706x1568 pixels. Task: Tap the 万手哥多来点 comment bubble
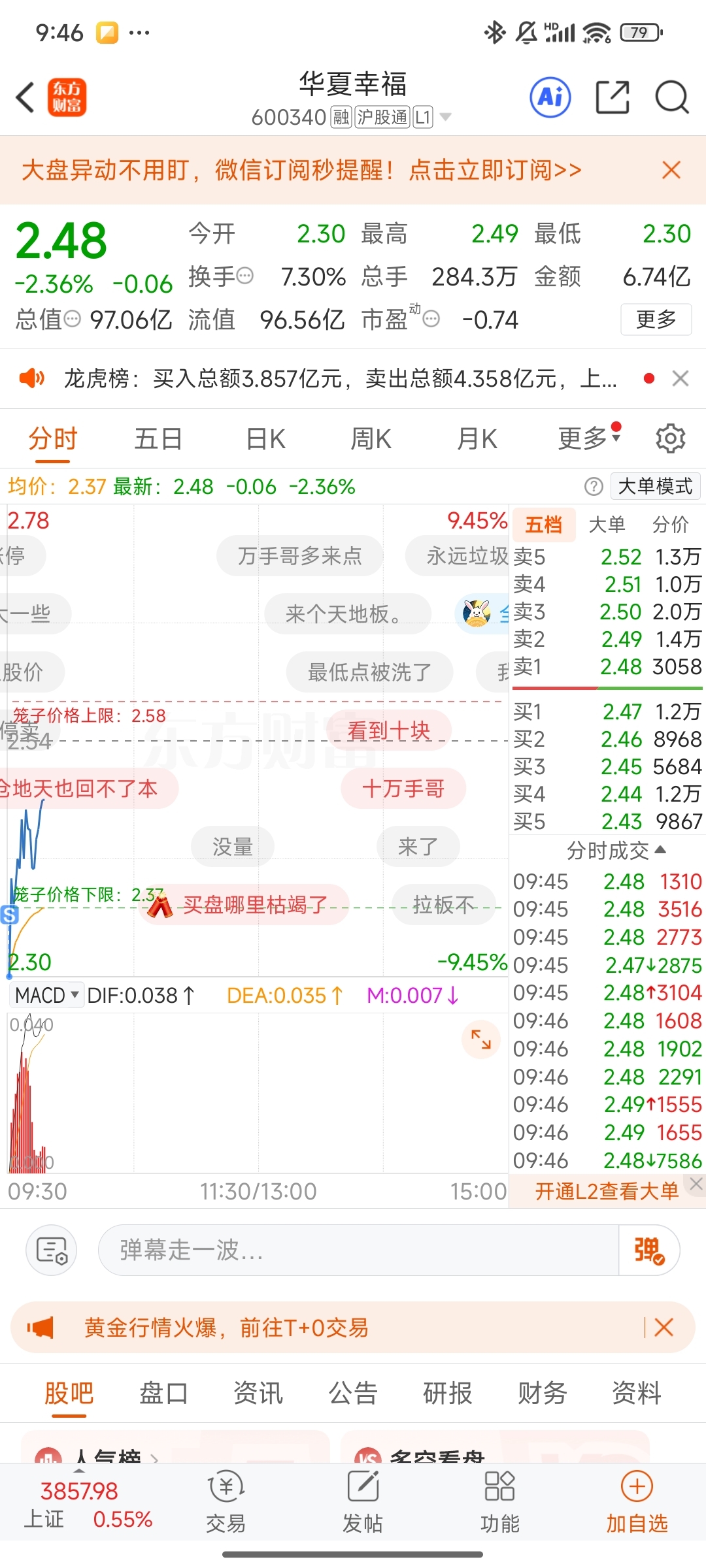point(299,556)
